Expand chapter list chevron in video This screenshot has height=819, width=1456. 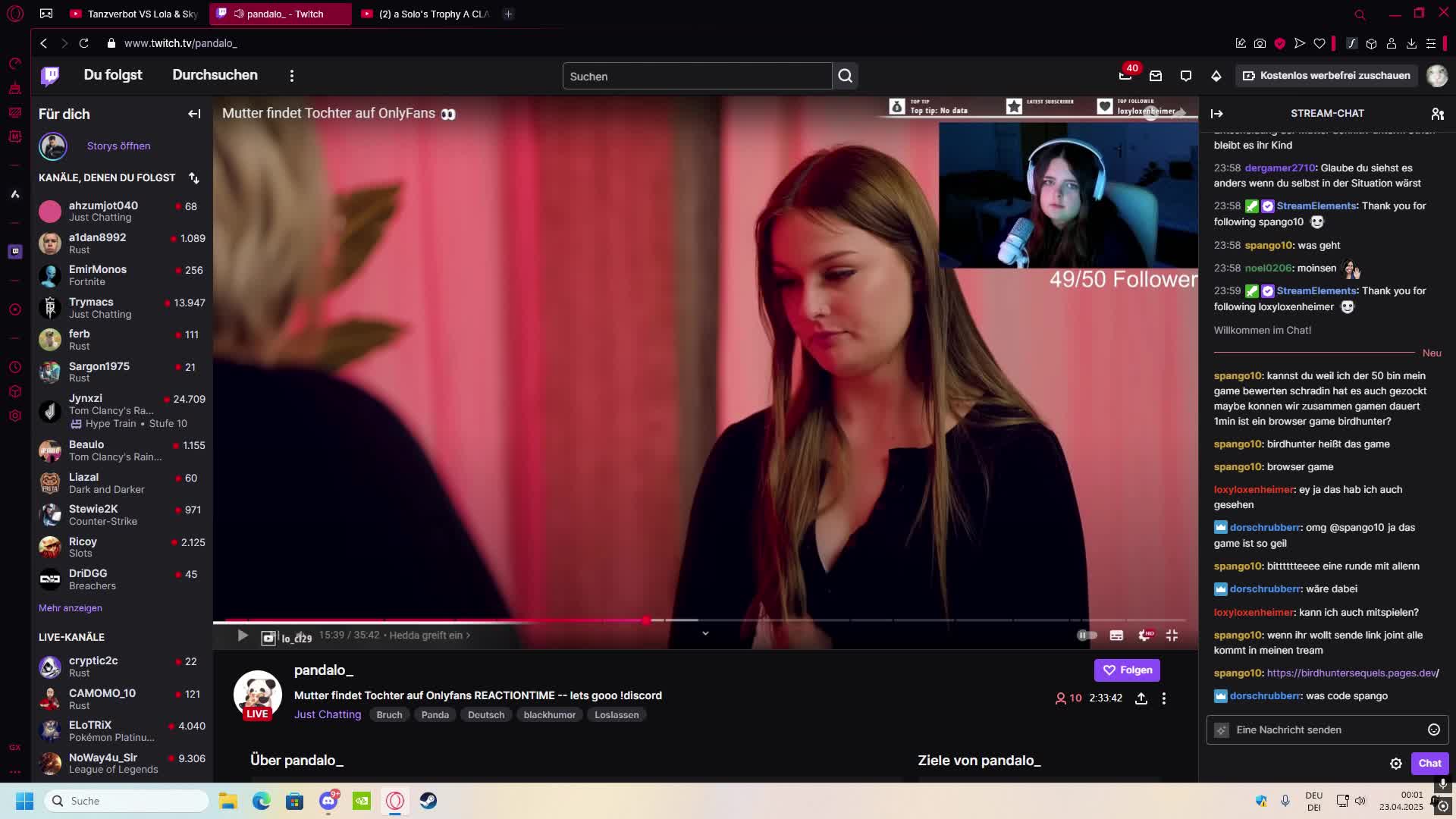tap(705, 633)
